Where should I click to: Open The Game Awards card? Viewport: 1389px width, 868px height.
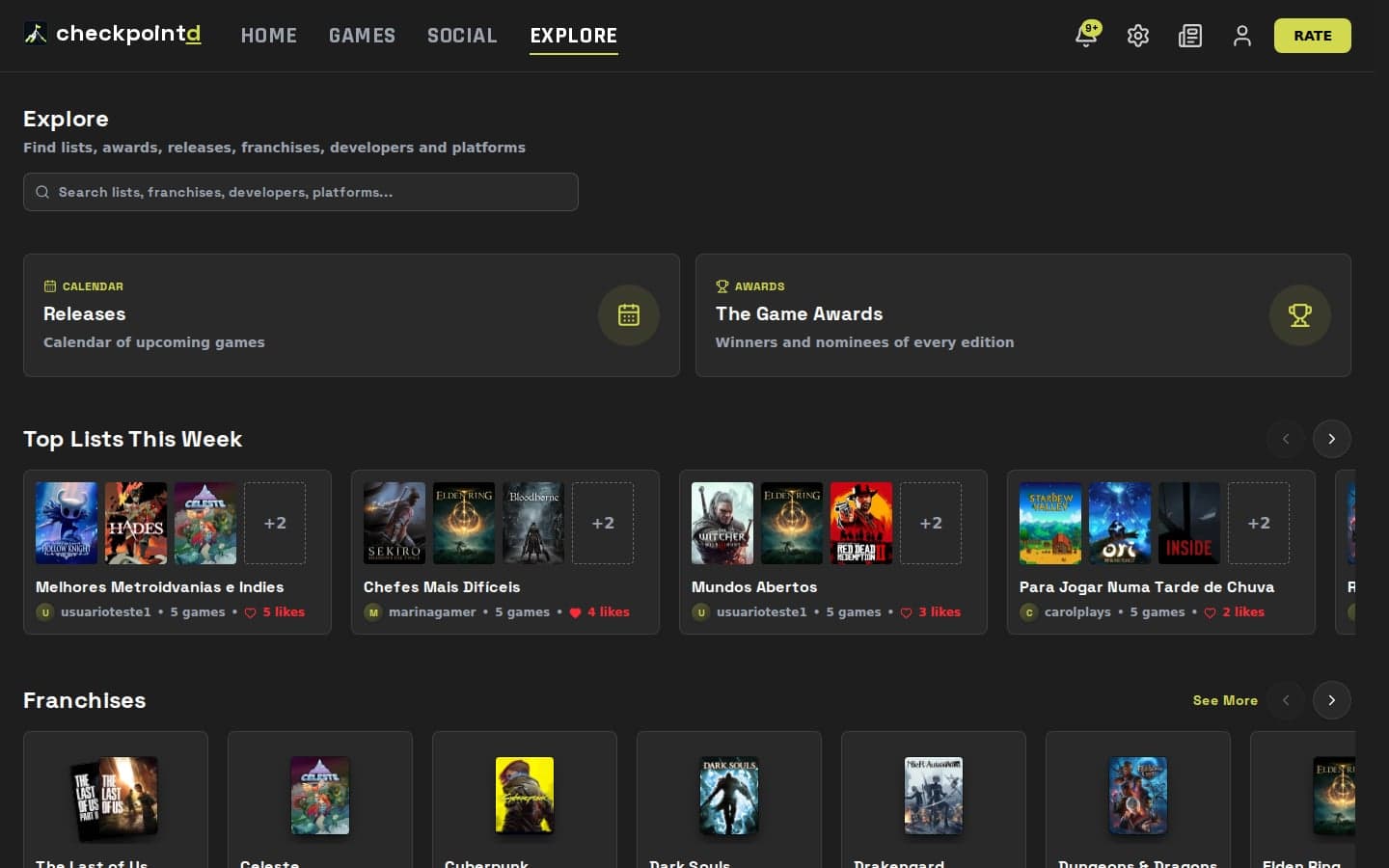pyautogui.click(x=1023, y=315)
